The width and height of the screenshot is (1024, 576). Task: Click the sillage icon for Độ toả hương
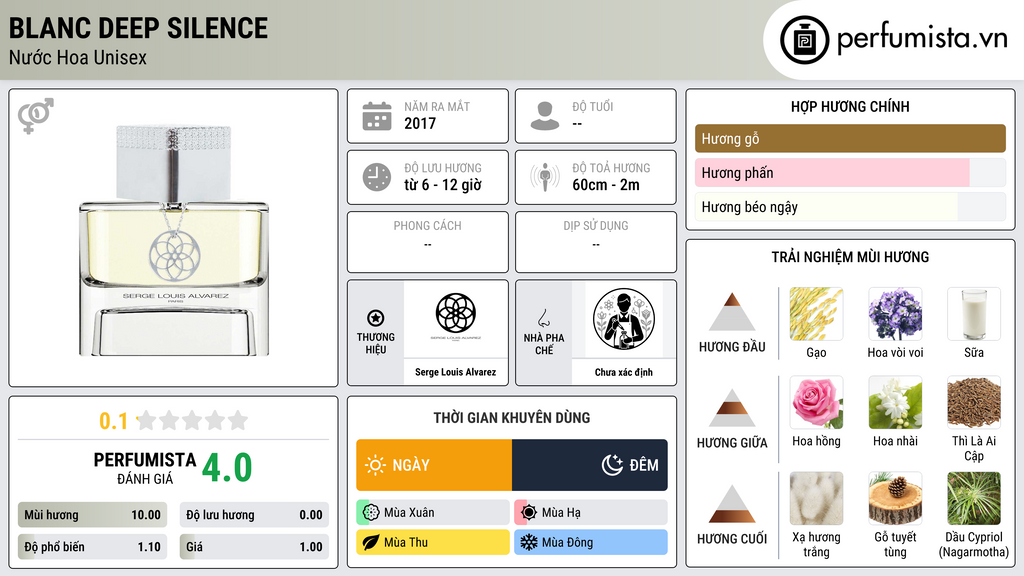tap(545, 177)
